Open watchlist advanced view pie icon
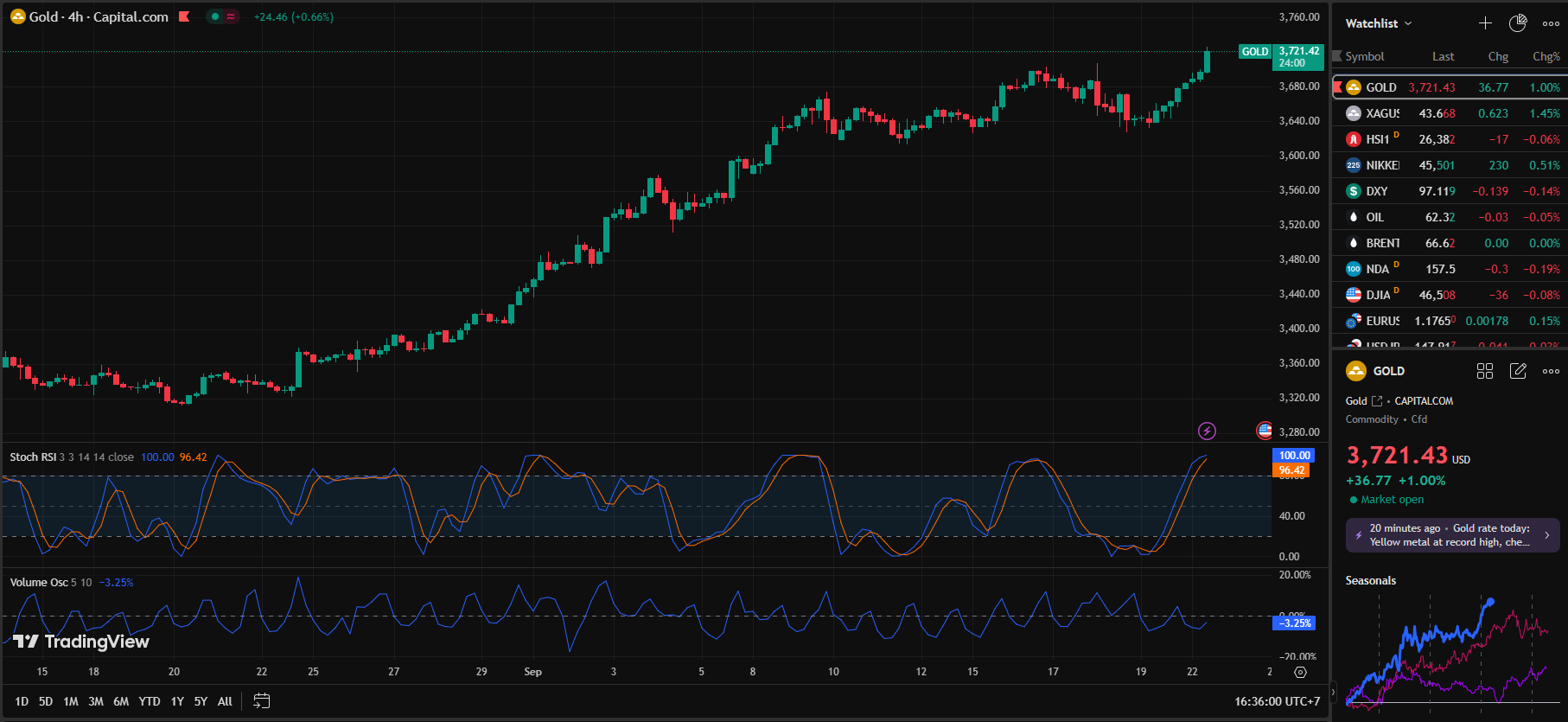The height and width of the screenshot is (722, 1568). pyautogui.click(x=1518, y=23)
